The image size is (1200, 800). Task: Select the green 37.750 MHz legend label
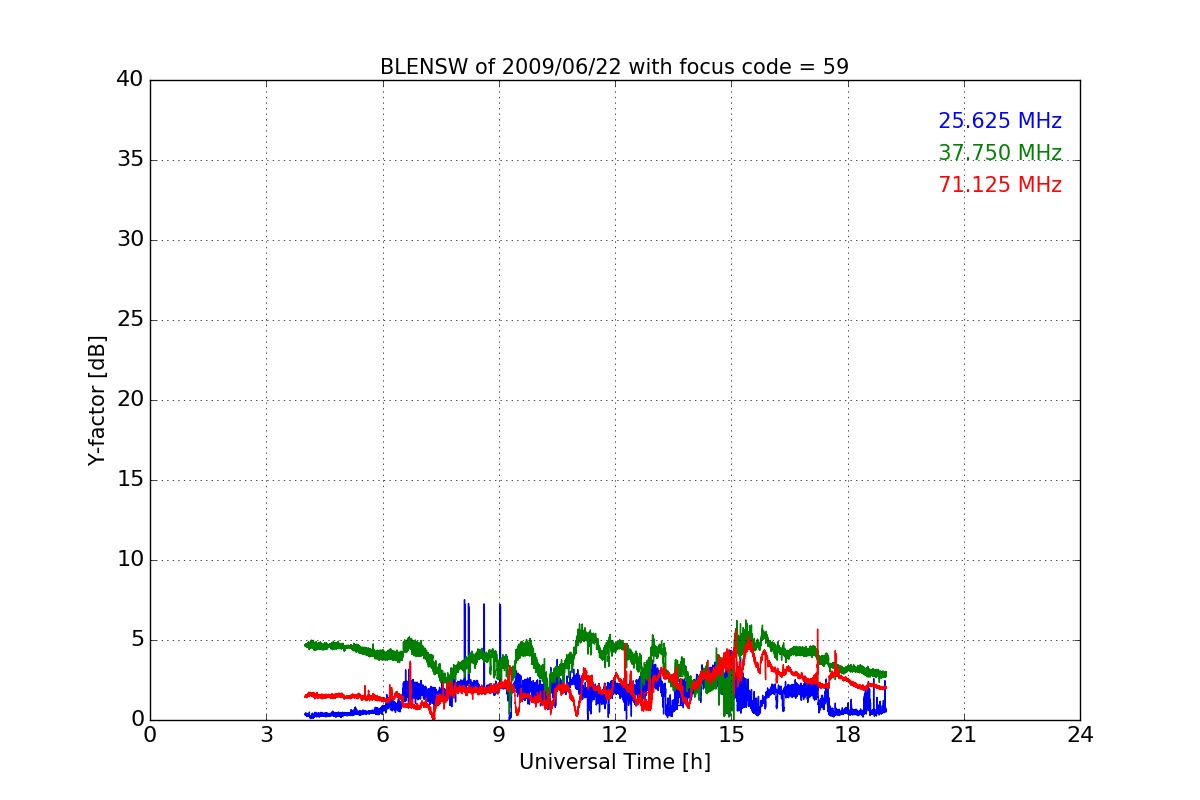pos(1000,153)
